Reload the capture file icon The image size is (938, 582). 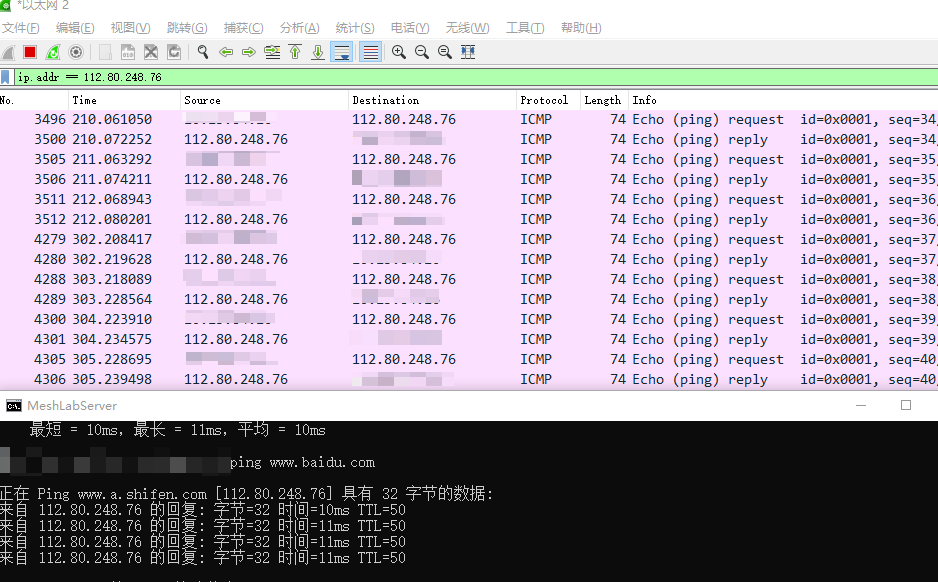click(174, 53)
